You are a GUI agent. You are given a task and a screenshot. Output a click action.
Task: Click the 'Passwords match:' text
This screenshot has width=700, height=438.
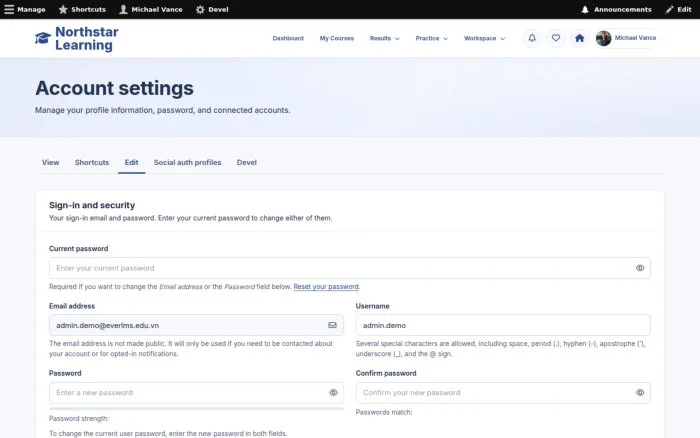click(383, 412)
